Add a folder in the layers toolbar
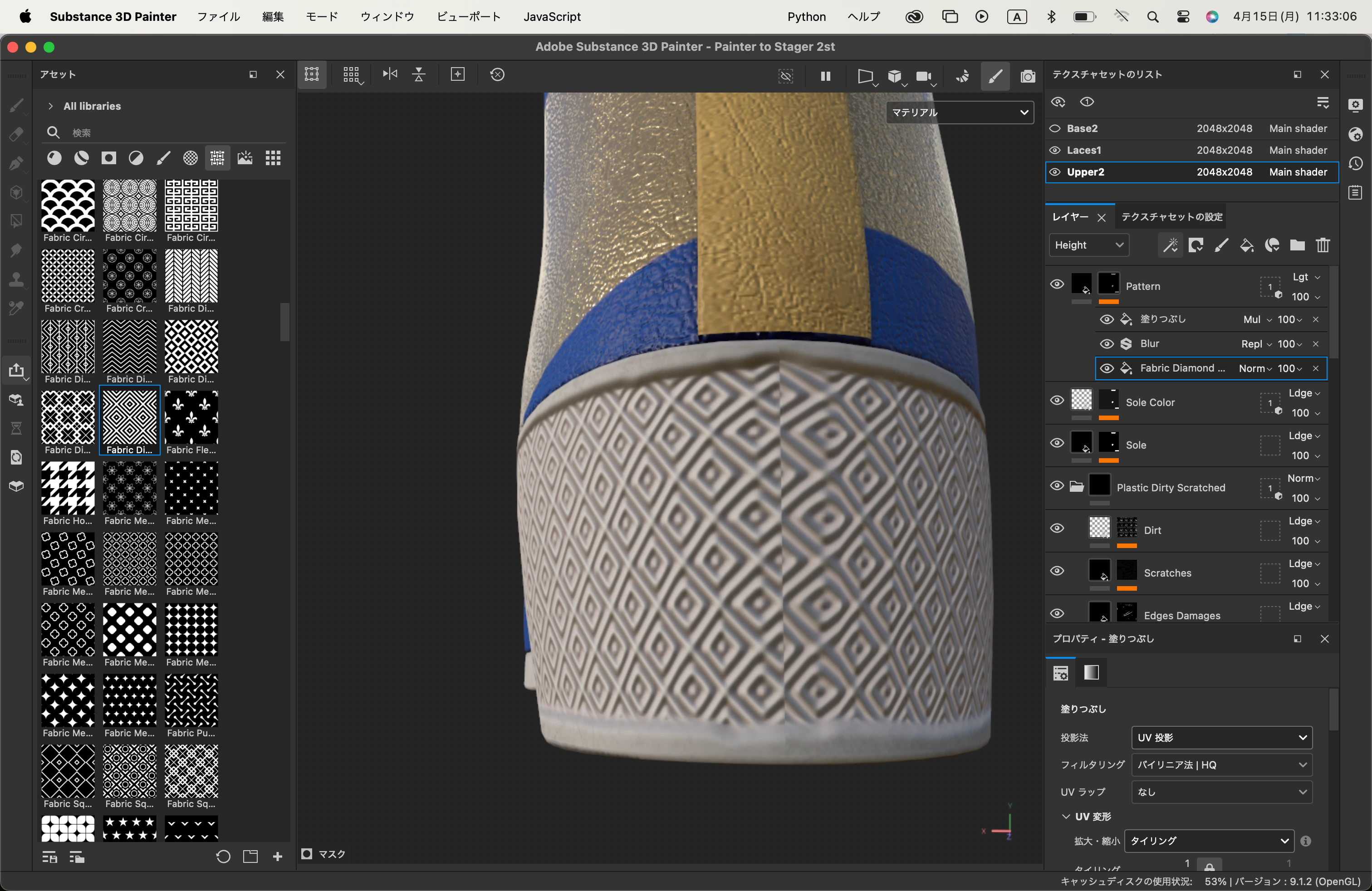Viewport: 1372px width, 891px height. point(1297,245)
